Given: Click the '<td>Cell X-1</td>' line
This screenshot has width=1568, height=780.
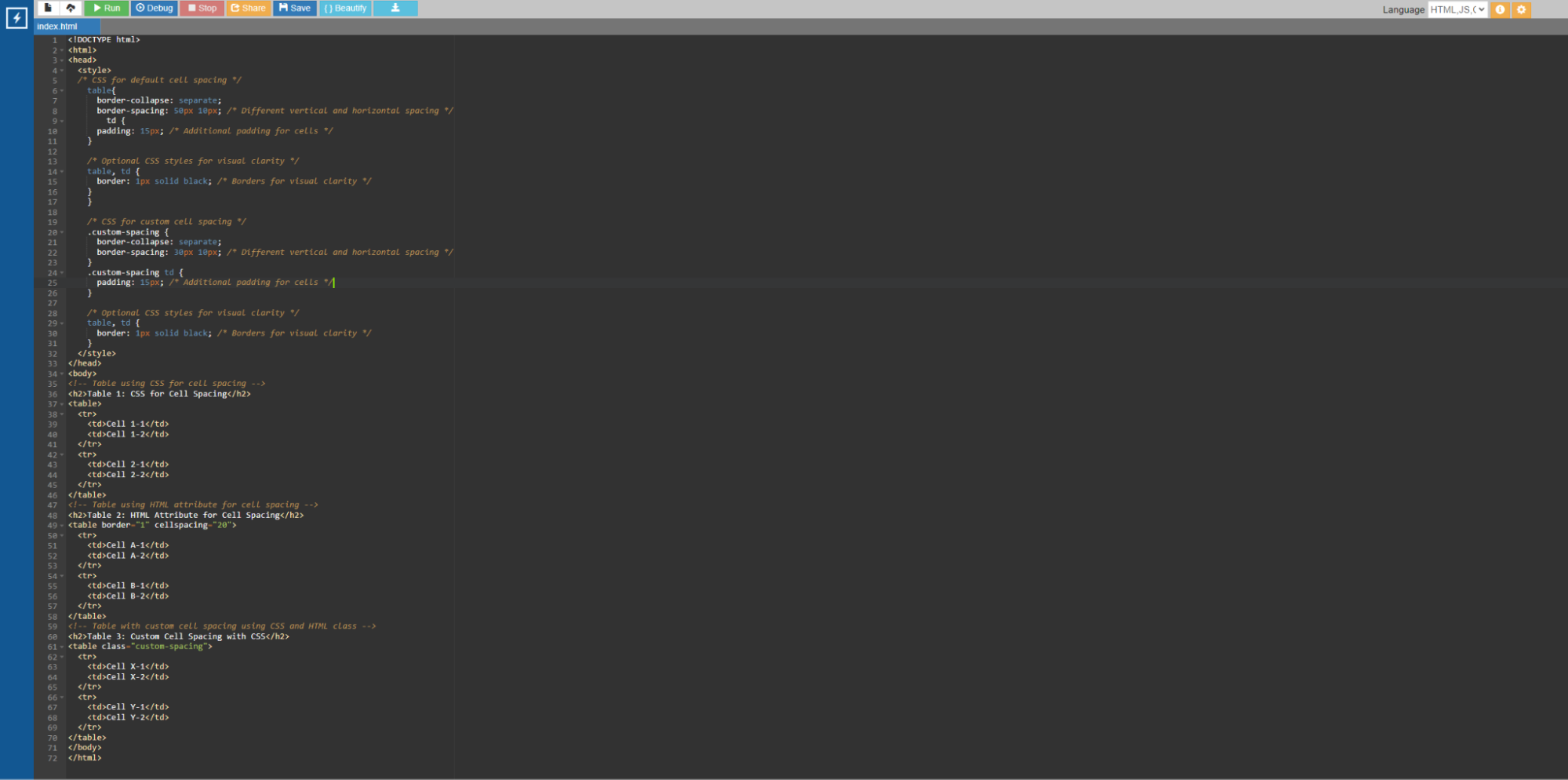Looking at the screenshot, I should [x=128, y=667].
